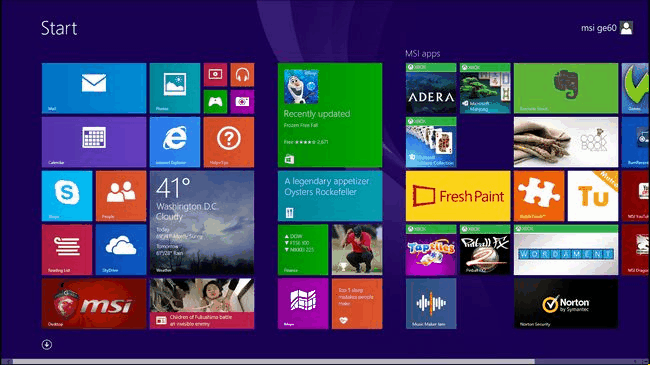Open the Sports tile with golfer
The image size is (650, 365).
click(357, 250)
